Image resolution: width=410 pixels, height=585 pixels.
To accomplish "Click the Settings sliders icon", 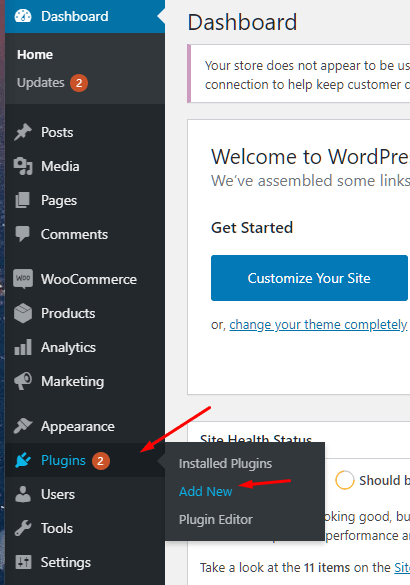I will click(x=23, y=562).
